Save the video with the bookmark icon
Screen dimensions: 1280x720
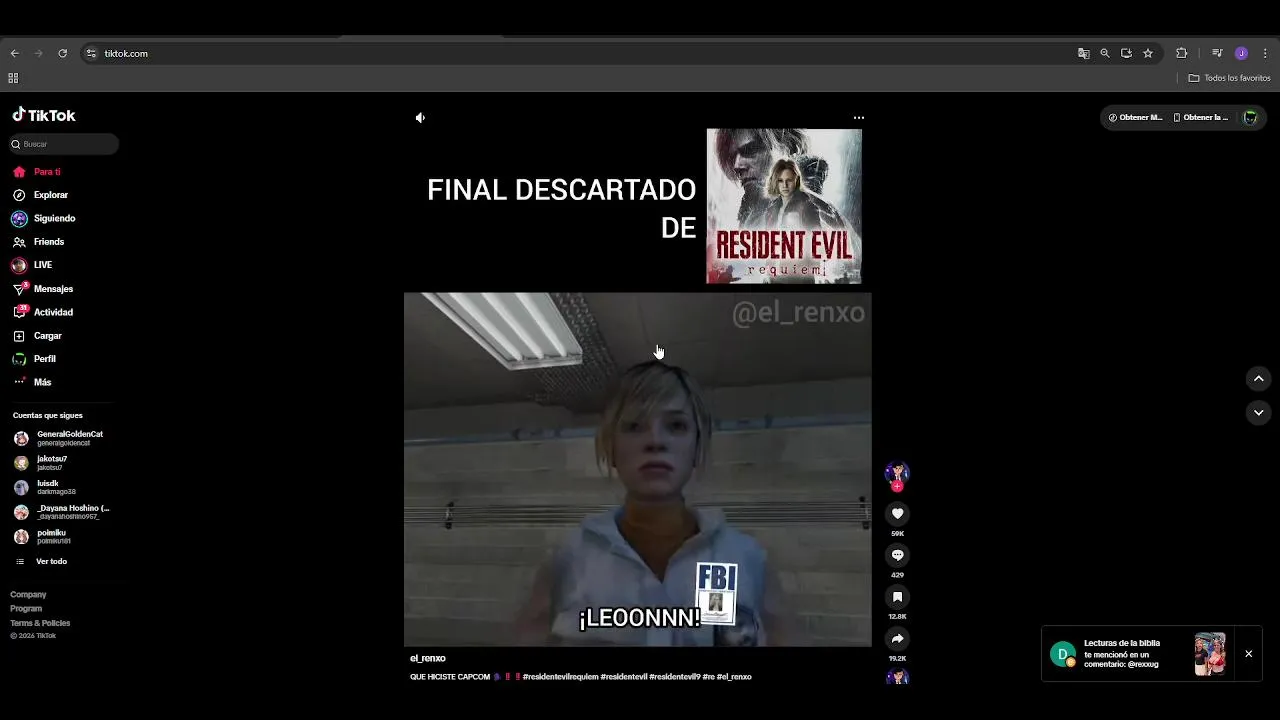coord(897,597)
